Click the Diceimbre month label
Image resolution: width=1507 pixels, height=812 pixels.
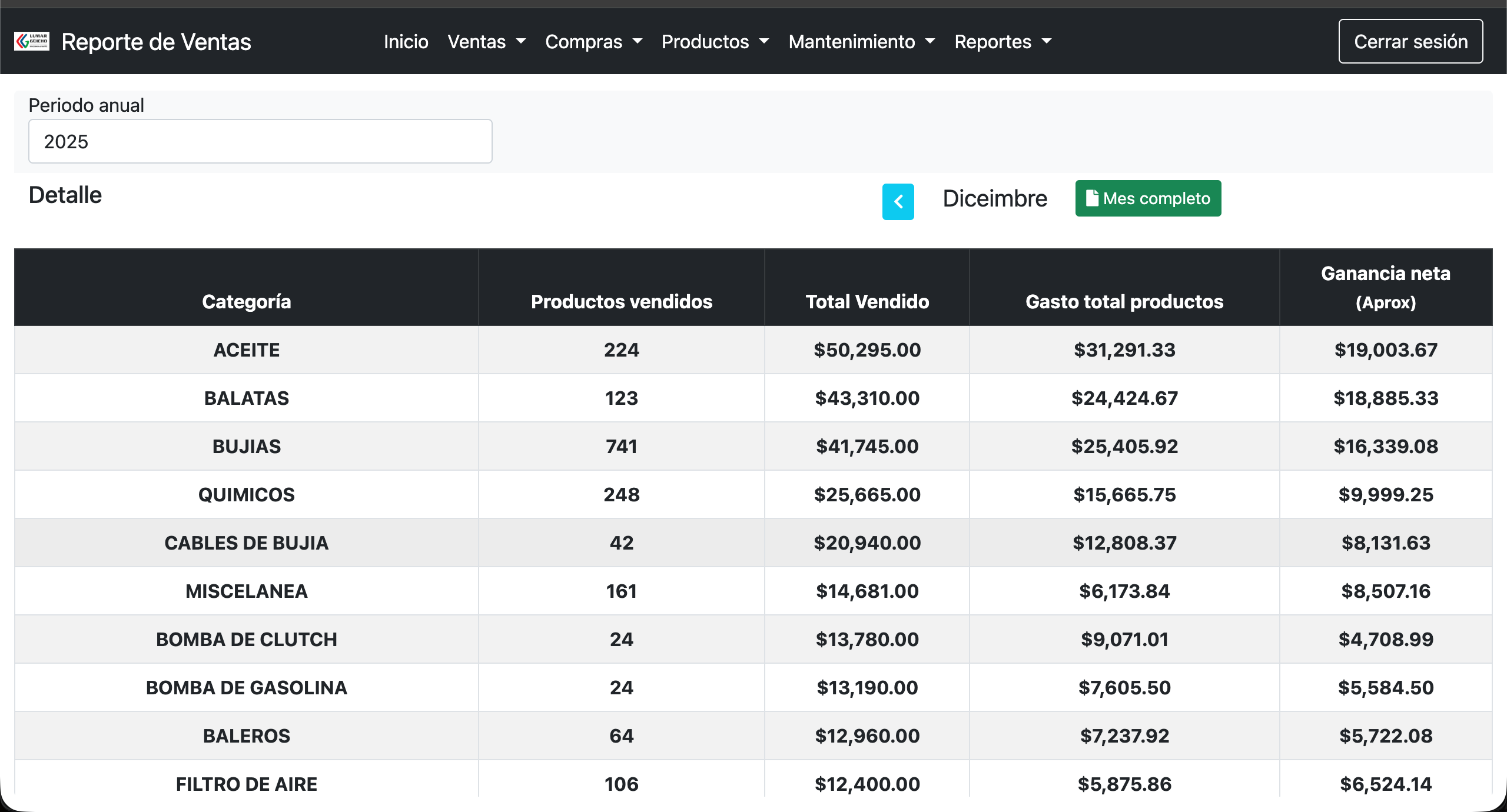(994, 198)
